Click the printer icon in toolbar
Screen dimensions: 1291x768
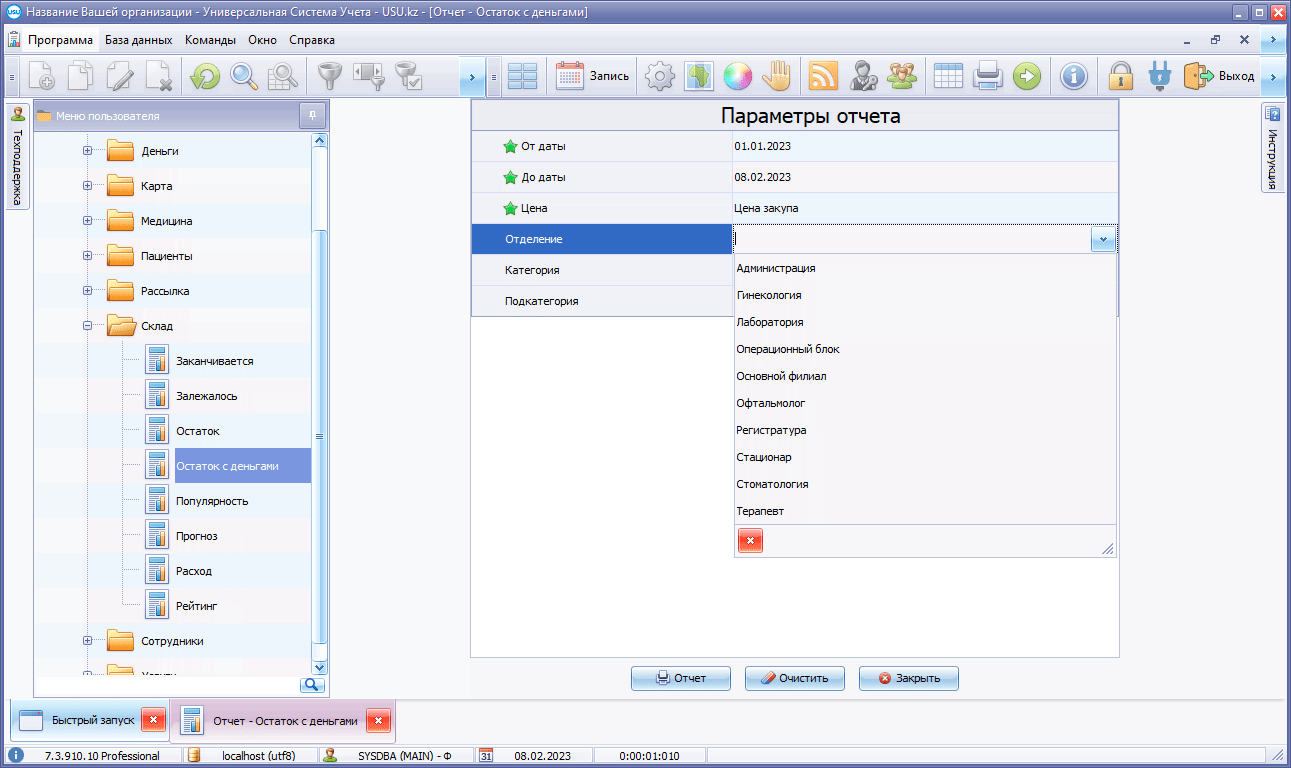(x=988, y=76)
